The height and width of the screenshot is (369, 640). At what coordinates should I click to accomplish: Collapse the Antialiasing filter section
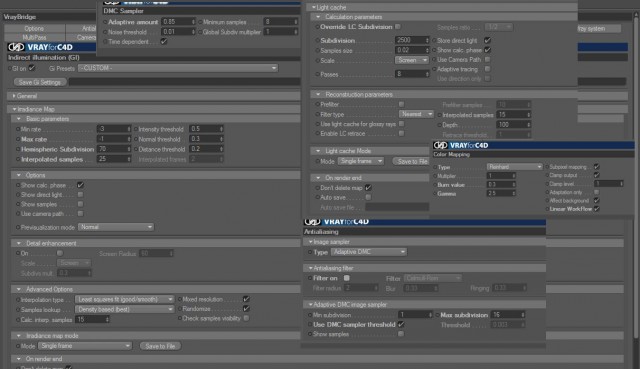click(311, 268)
